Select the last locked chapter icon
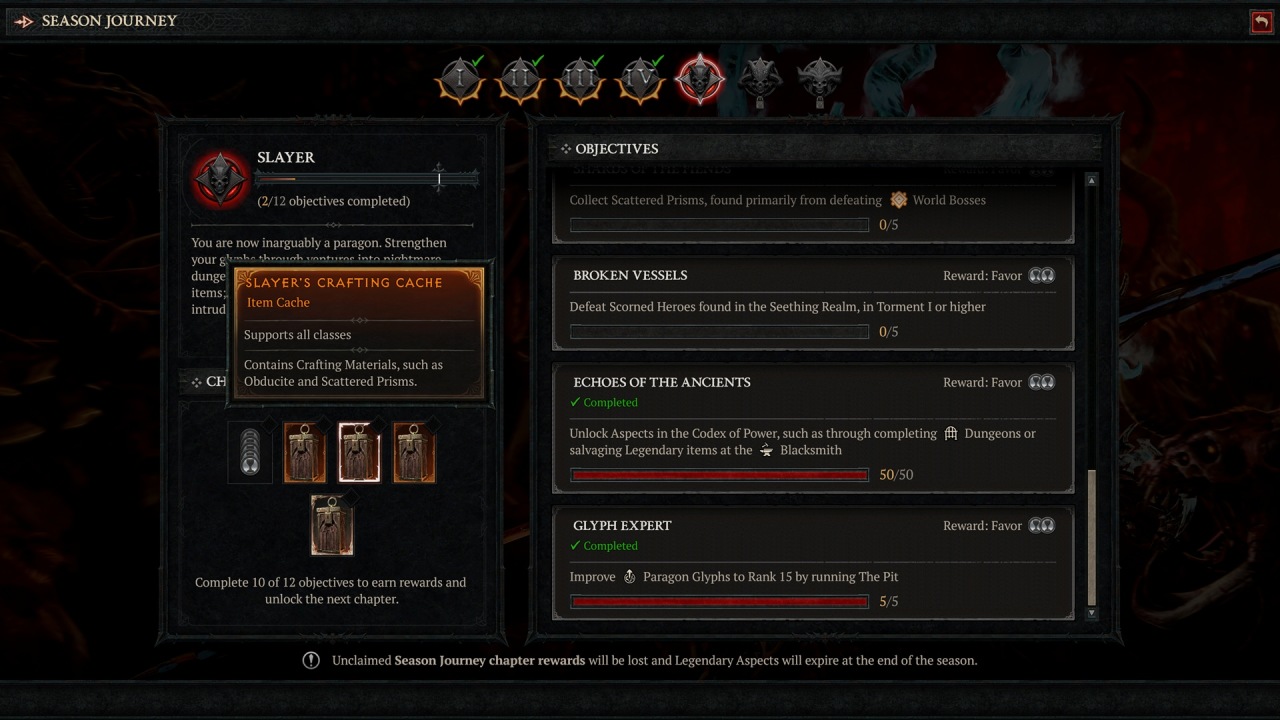Screen dimensions: 1280x720 (820, 82)
